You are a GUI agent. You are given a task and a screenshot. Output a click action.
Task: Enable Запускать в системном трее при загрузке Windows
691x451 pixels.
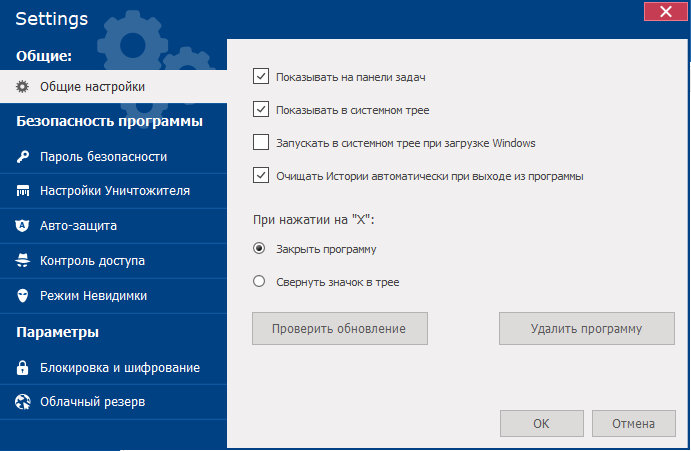pyautogui.click(x=261, y=142)
